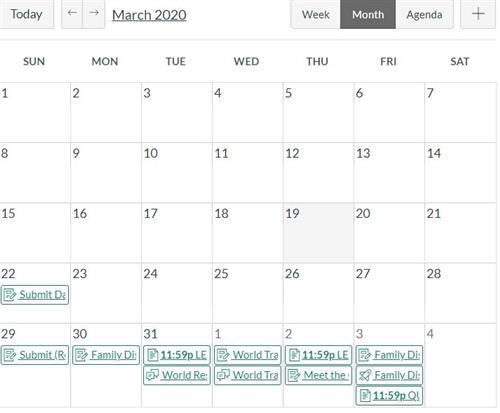
Task: Open the March 2020 date picker
Action: [x=149, y=15]
